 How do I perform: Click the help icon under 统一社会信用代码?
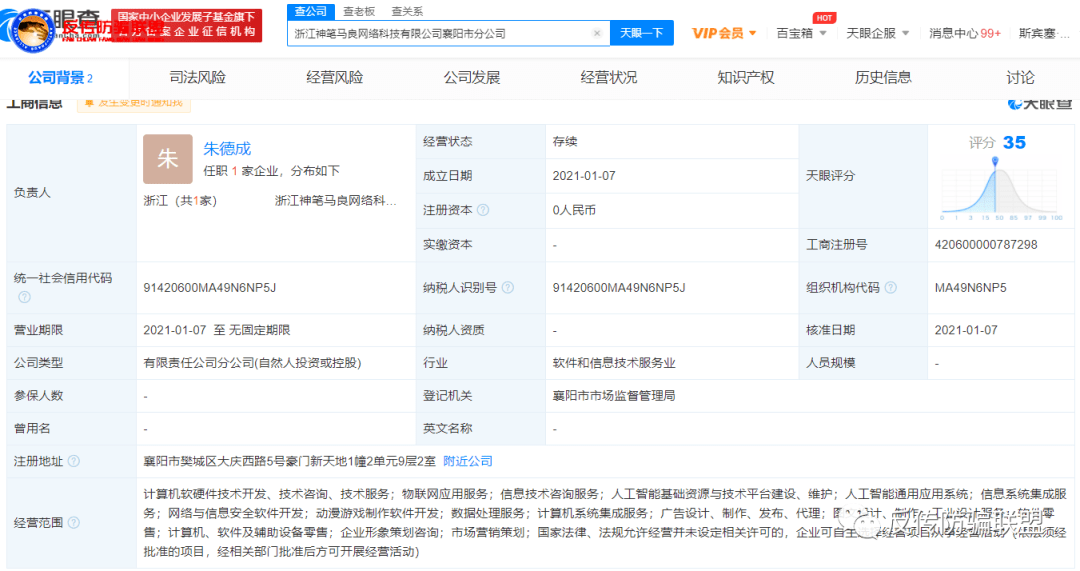(x=24, y=297)
